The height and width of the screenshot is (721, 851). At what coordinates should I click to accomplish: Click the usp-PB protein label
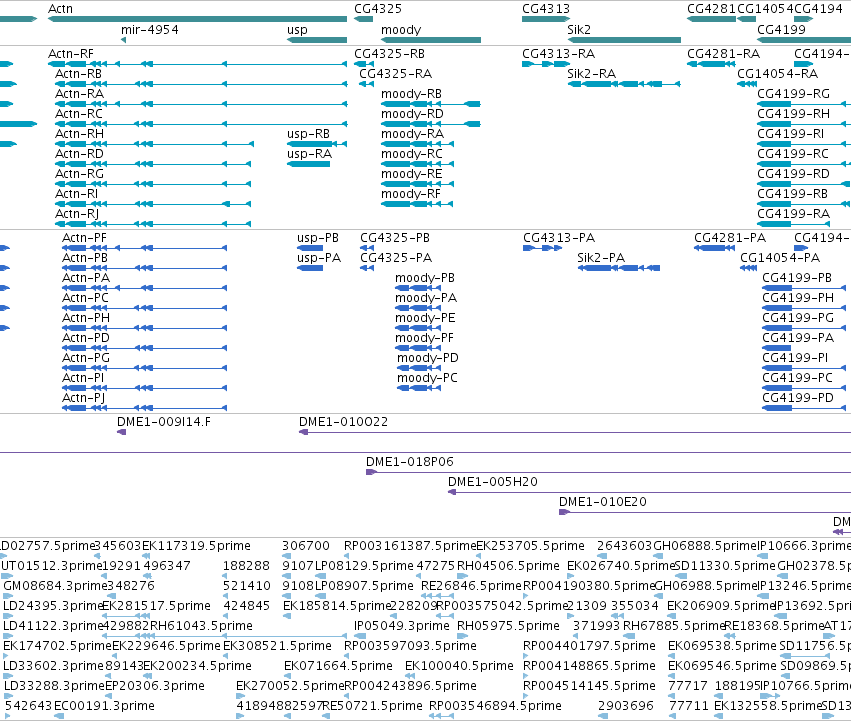pyautogui.click(x=317, y=238)
